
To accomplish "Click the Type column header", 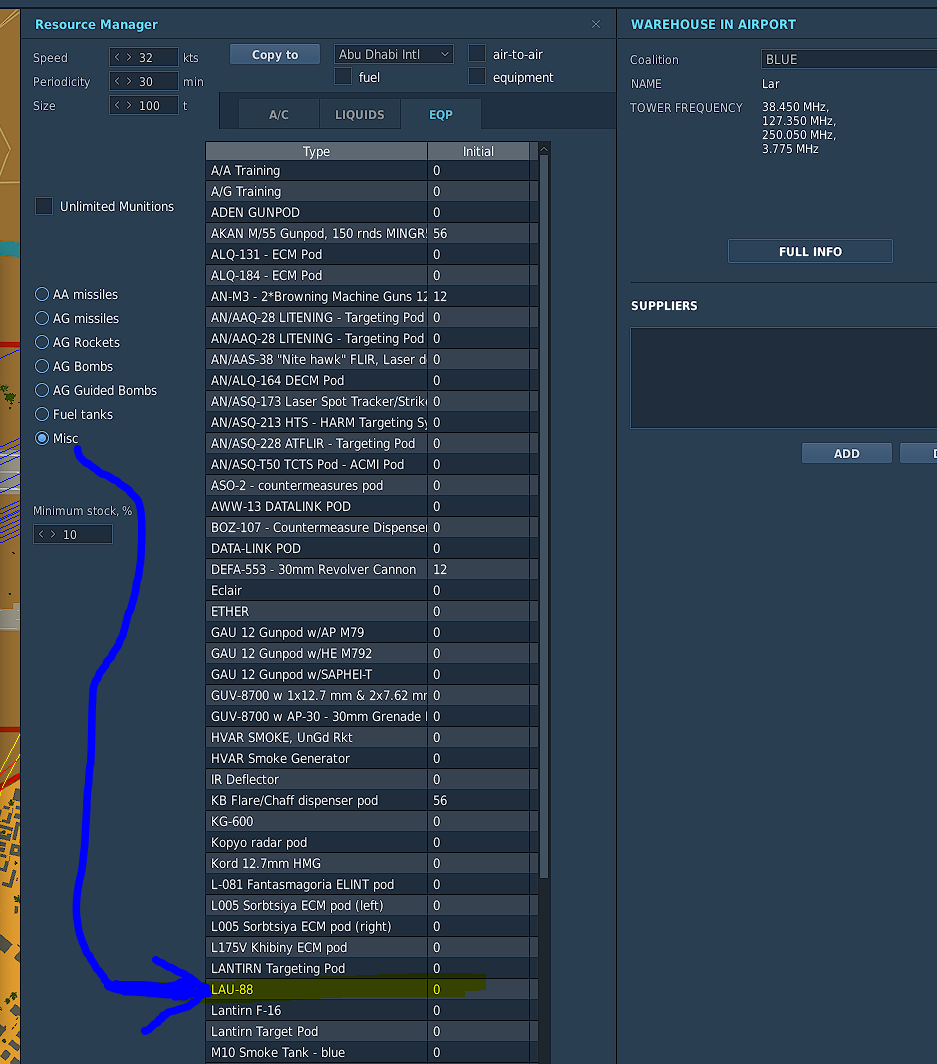I will (316, 151).
